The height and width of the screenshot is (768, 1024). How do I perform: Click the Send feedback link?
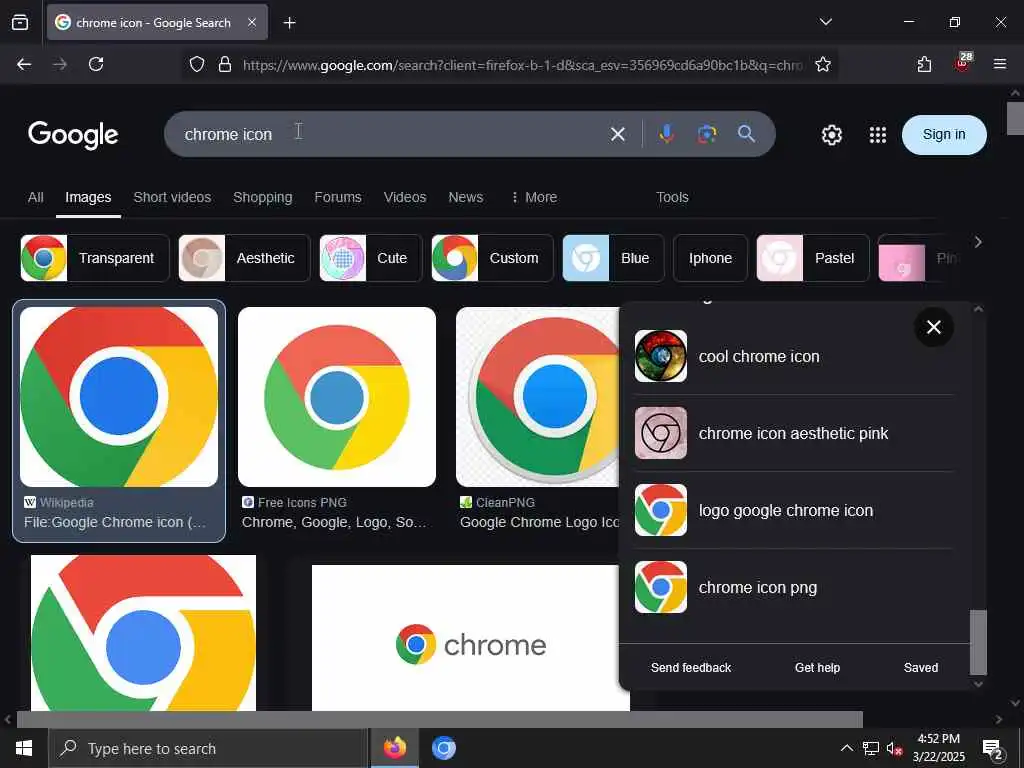click(691, 667)
